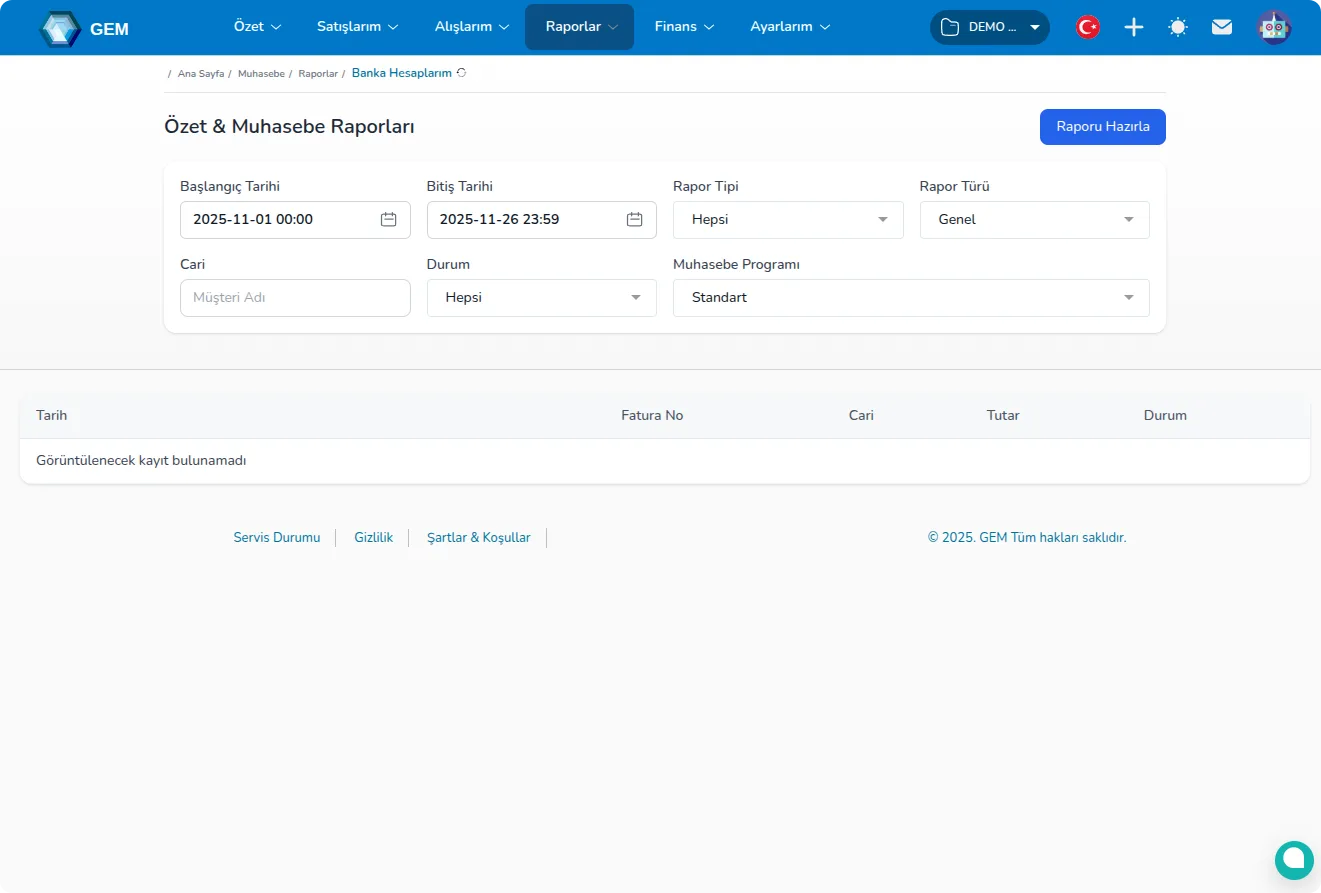Click the plus quick-add icon
The width and height of the screenshot is (1321, 893).
[x=1133, y=27]
